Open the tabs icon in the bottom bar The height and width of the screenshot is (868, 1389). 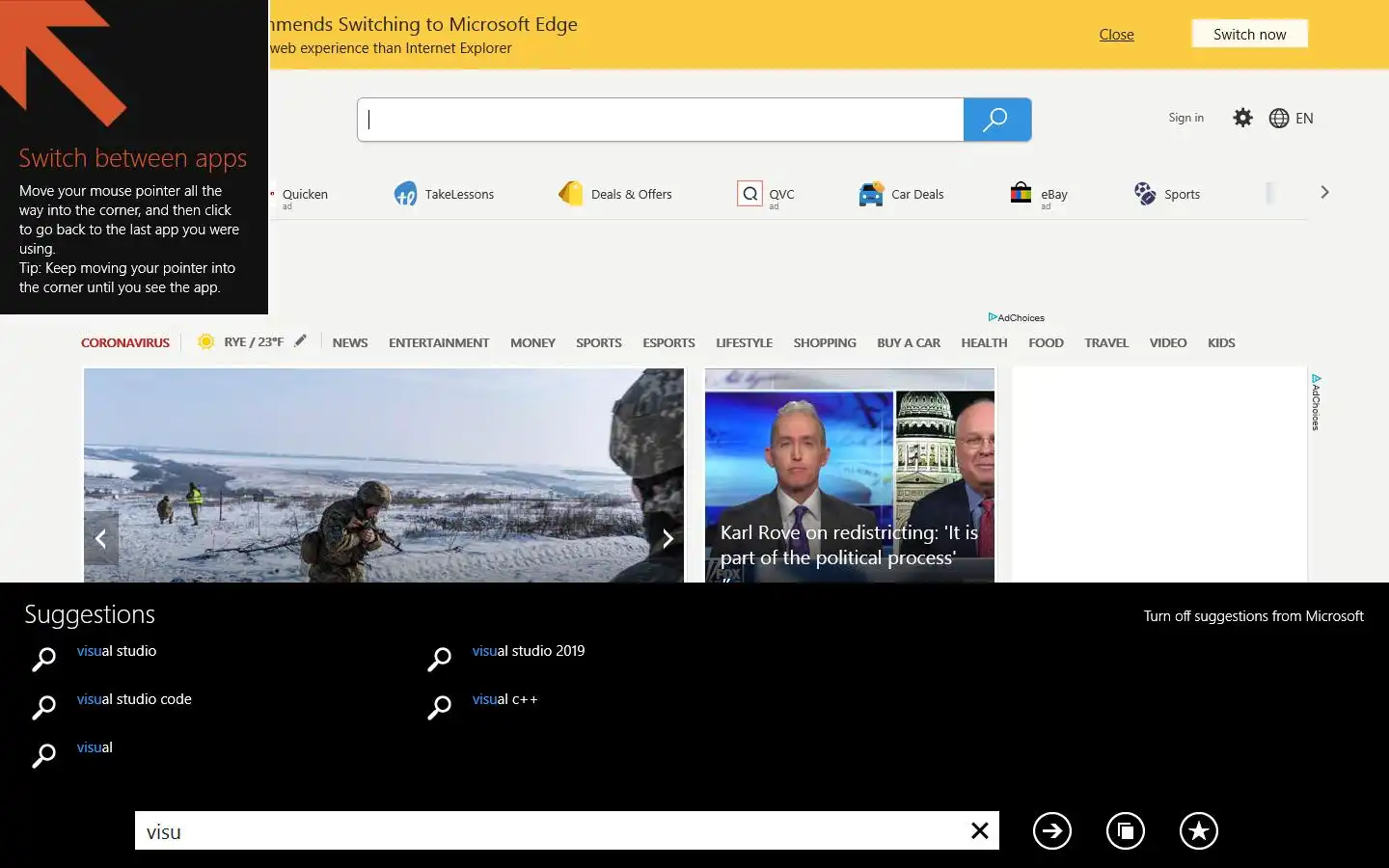pos(1126,830)
